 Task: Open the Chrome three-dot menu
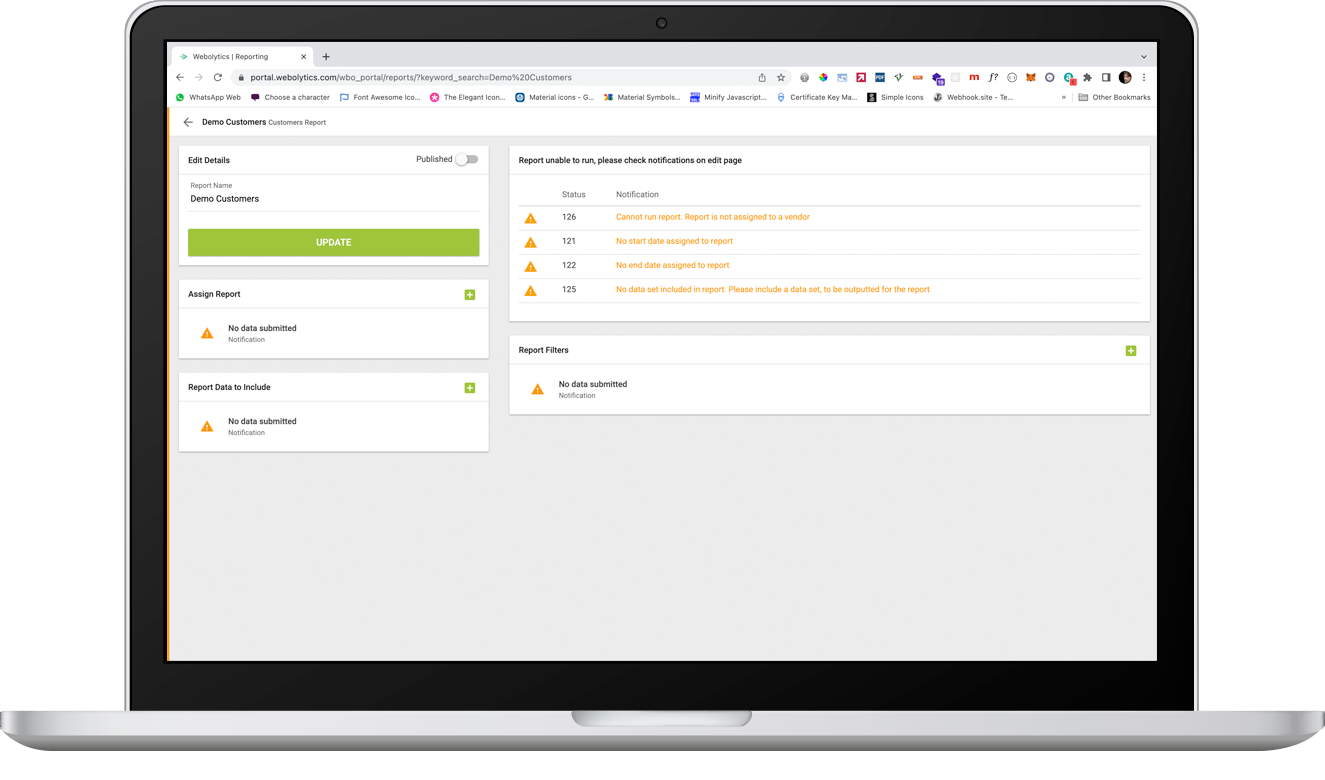pos(1144,77)
